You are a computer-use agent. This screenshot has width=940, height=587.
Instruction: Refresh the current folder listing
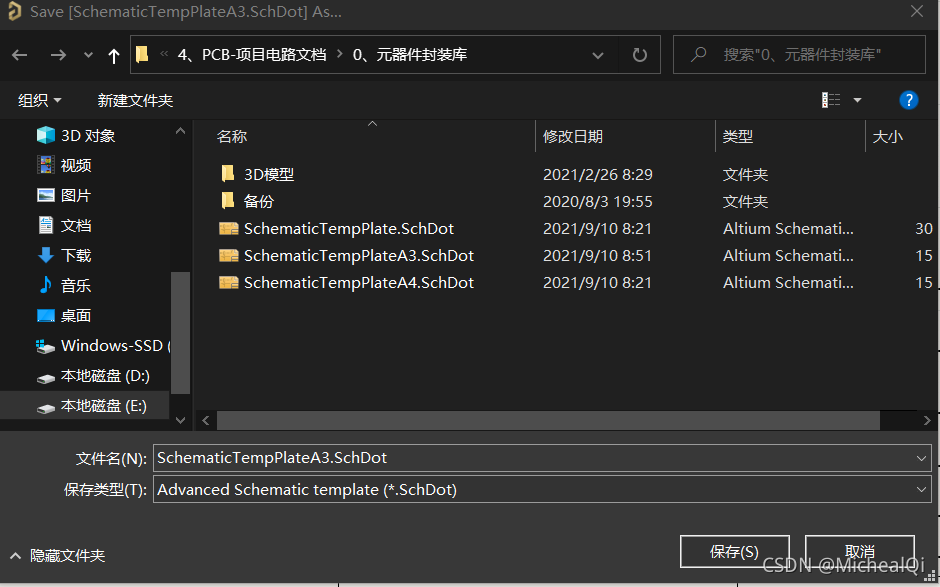[640, 55]
